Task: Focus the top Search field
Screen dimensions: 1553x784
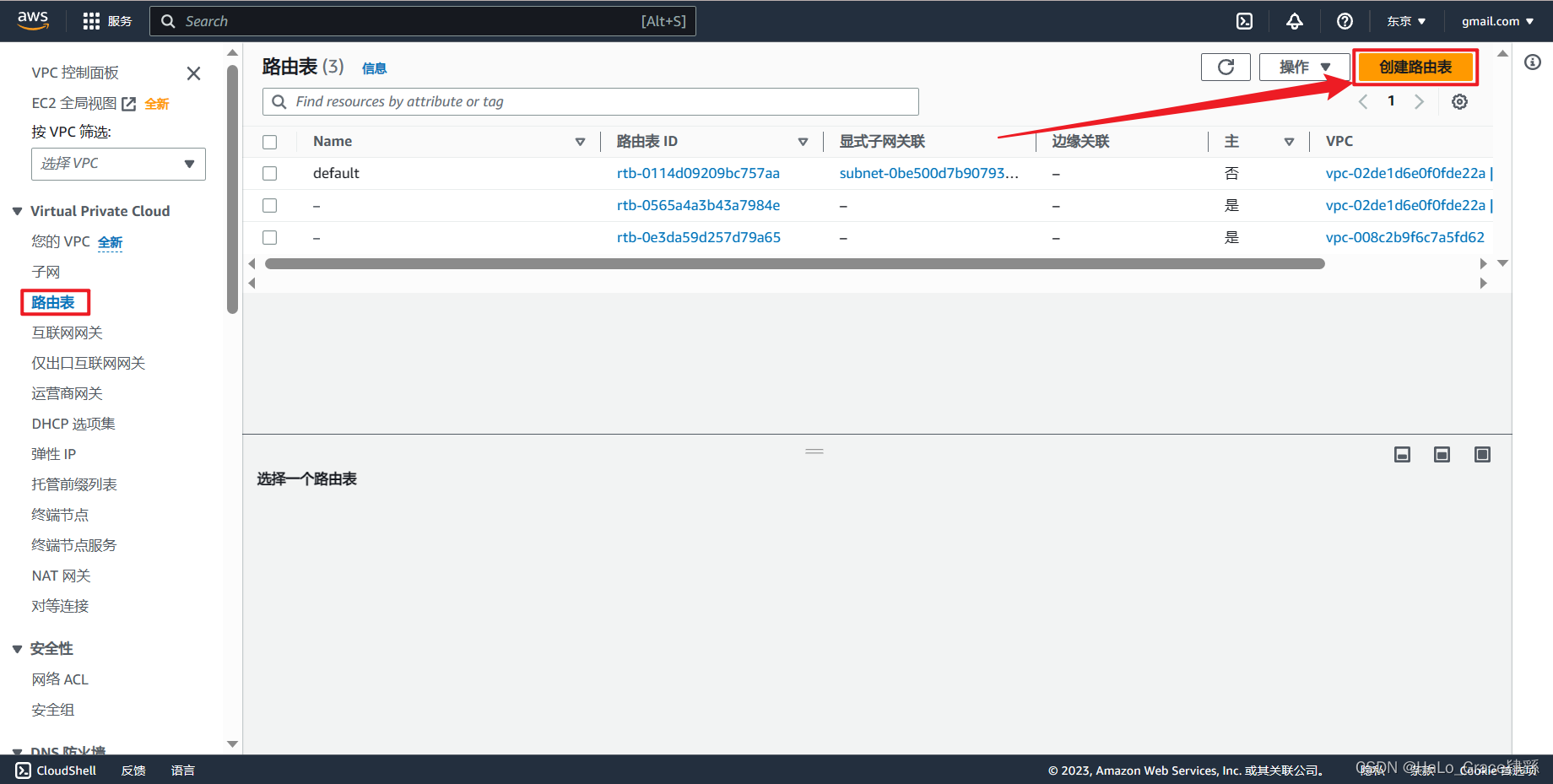Action: [422, 21]
